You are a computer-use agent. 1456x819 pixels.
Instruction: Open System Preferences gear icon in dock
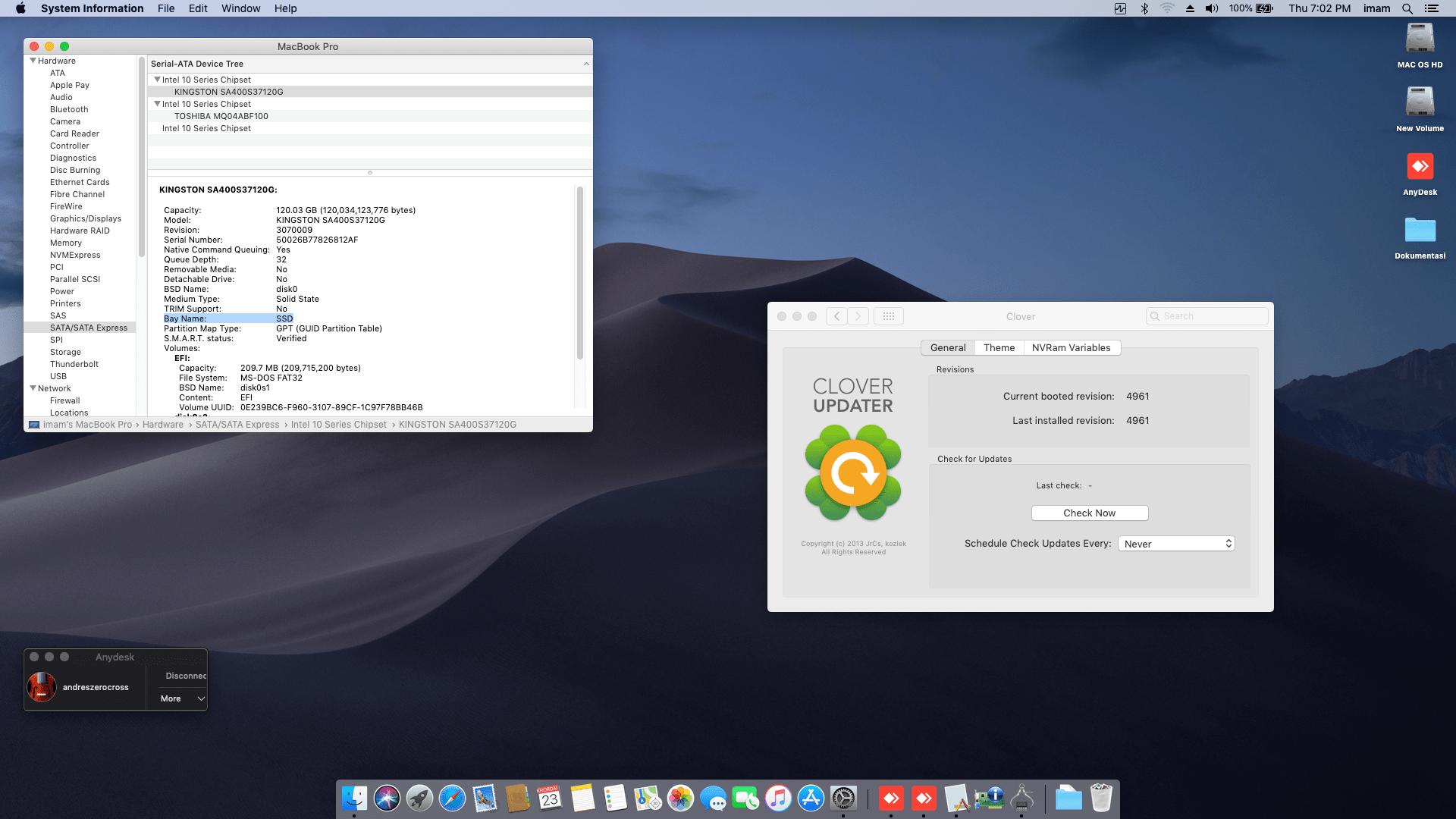[843, 798]
